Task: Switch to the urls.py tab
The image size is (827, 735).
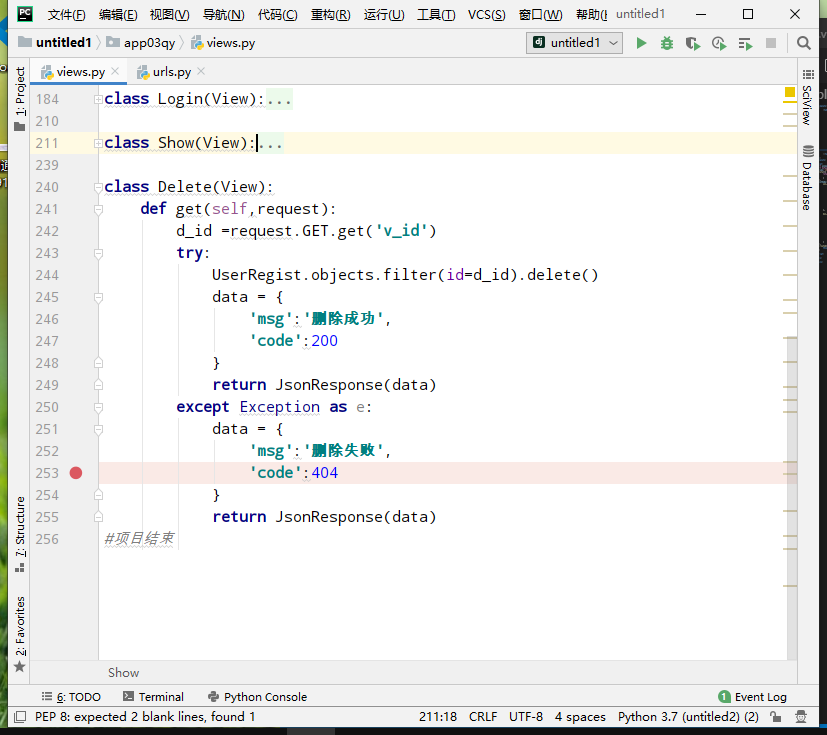Action: 170,72
